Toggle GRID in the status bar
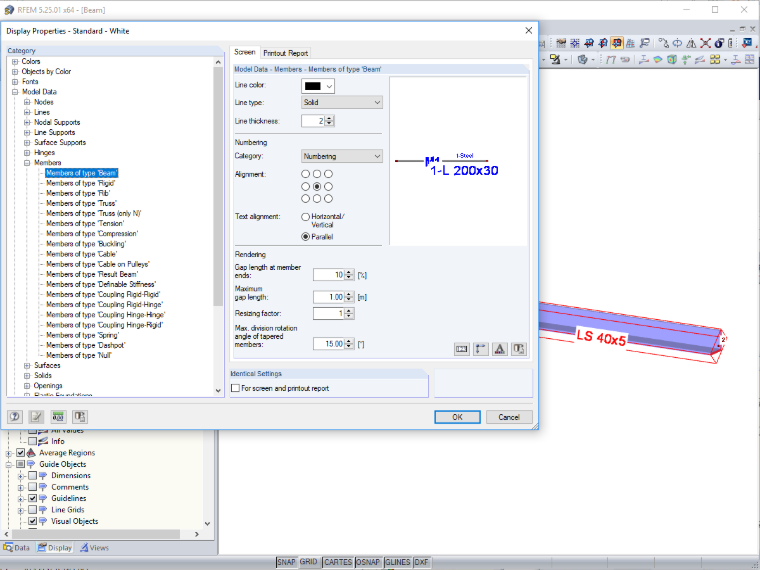This screenshot has width=760, height=570. coord(309,562)
